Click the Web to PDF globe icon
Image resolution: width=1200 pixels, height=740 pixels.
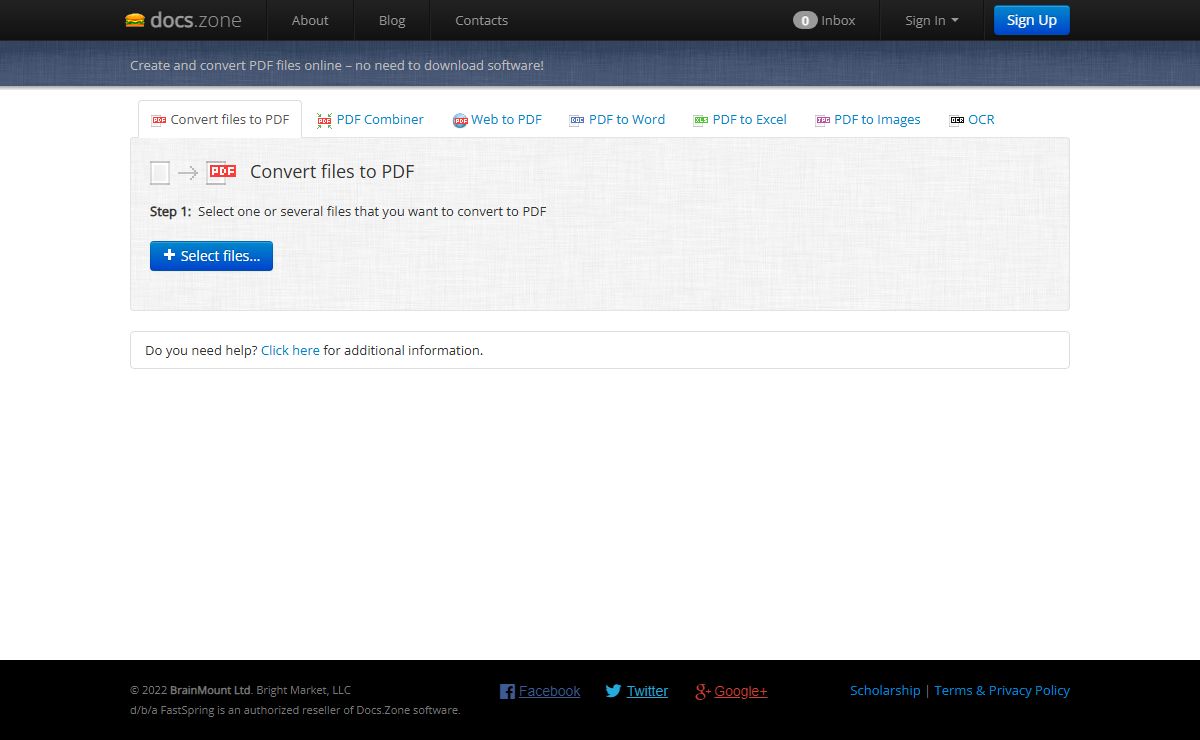(x=460, y=120)
